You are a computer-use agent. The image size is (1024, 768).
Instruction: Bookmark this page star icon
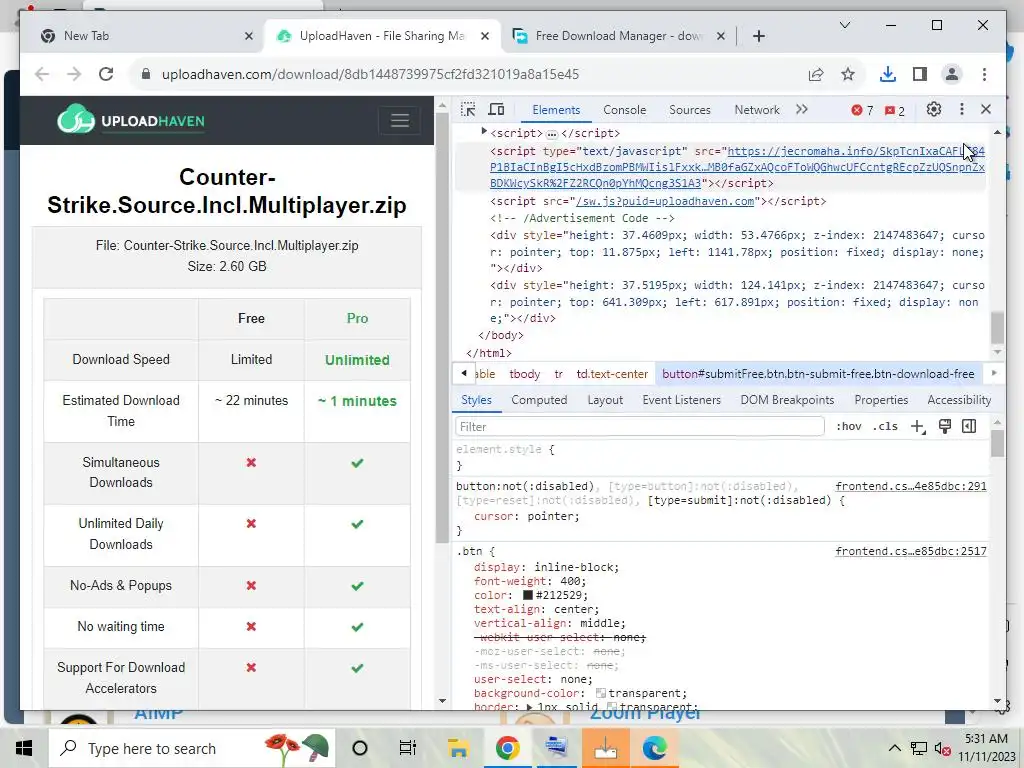coord(848,74)
